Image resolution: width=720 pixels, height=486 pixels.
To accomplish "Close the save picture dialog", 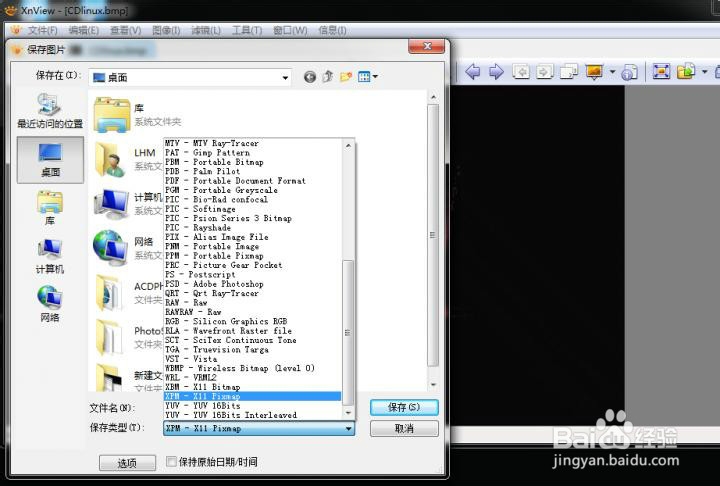I will point(427,46).
